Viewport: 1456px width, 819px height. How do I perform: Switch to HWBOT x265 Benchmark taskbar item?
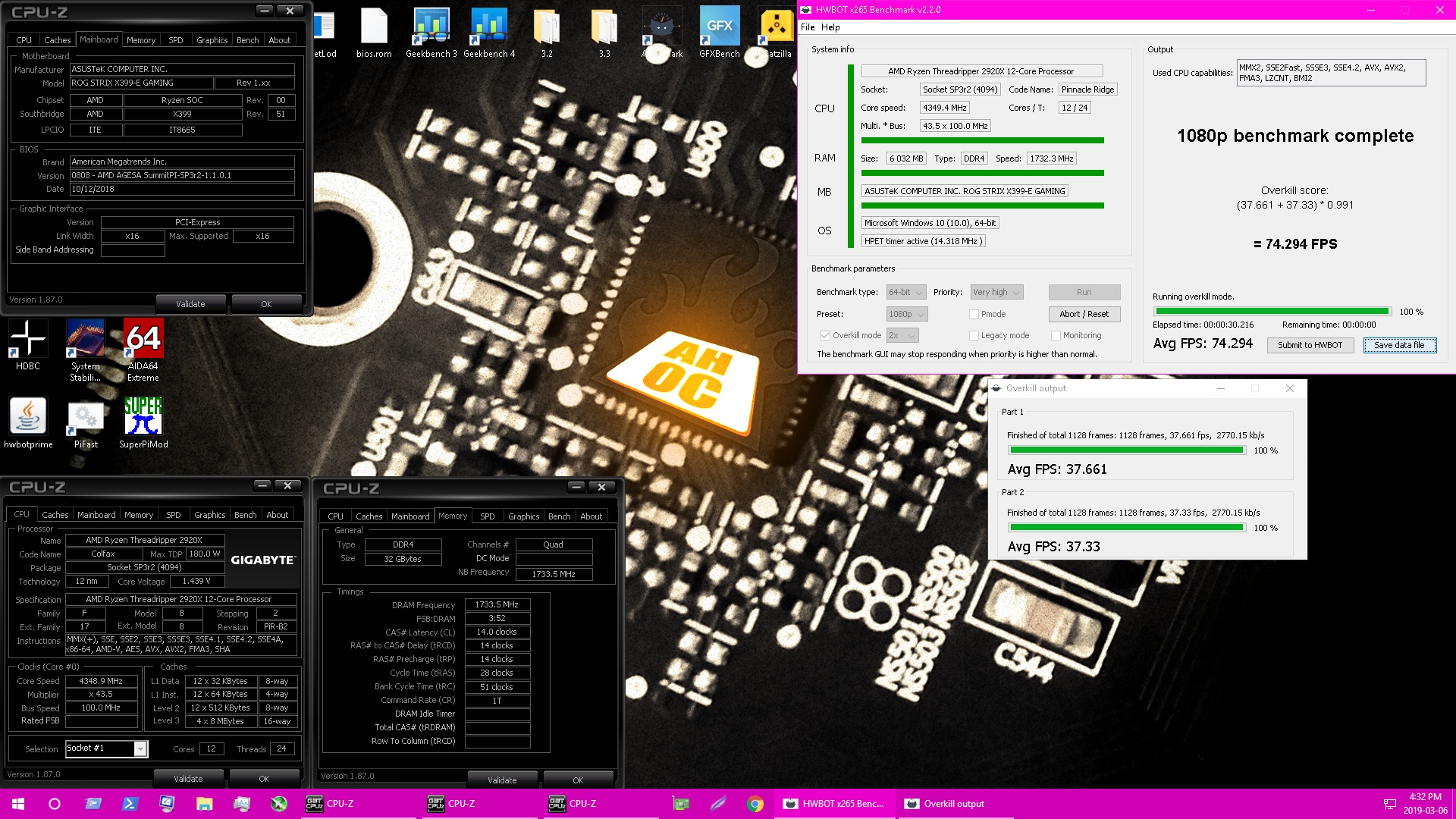[835, 804]
